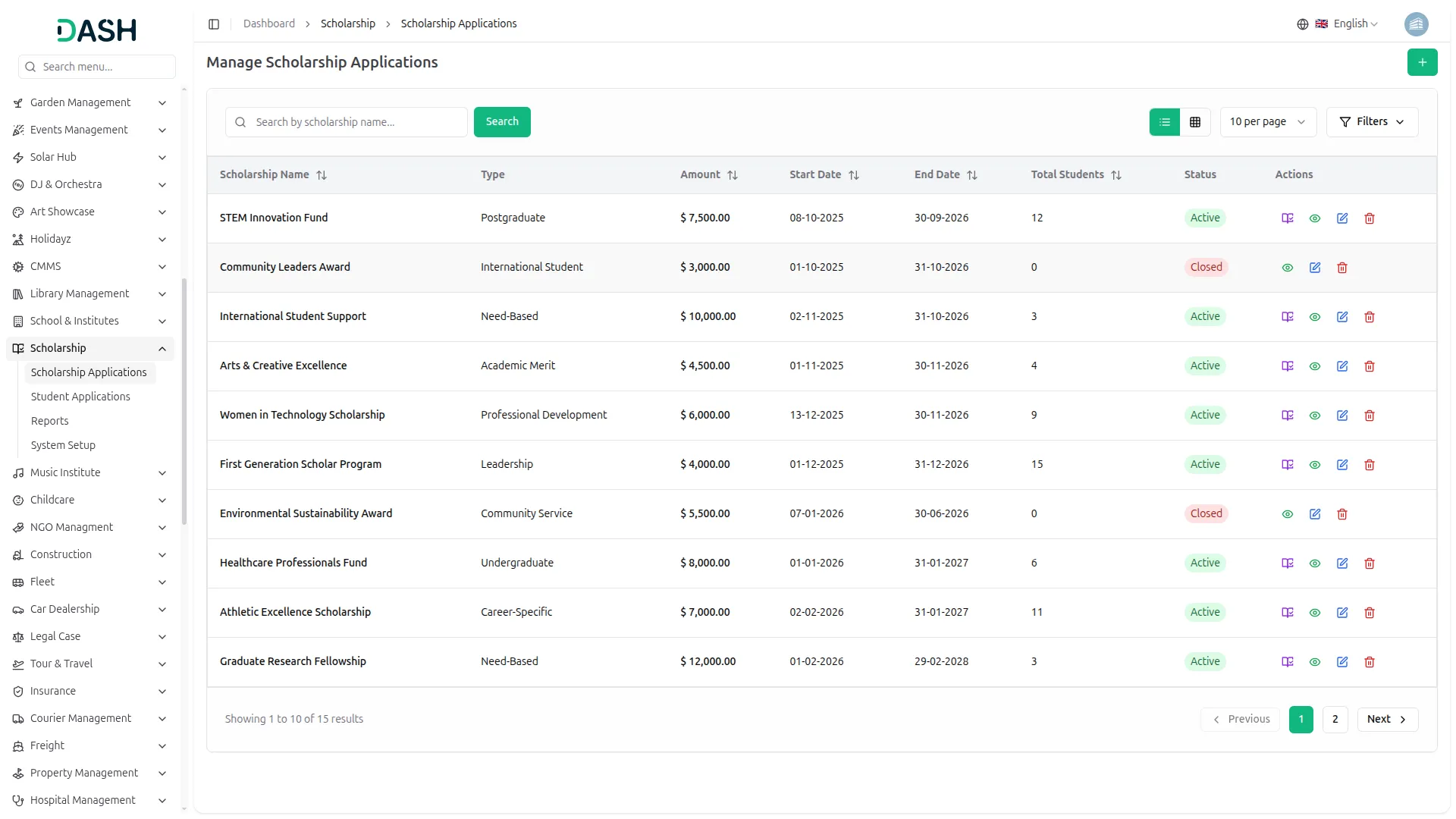
Task: Expand the Filters dropdown
Action: coord(1372,122)
